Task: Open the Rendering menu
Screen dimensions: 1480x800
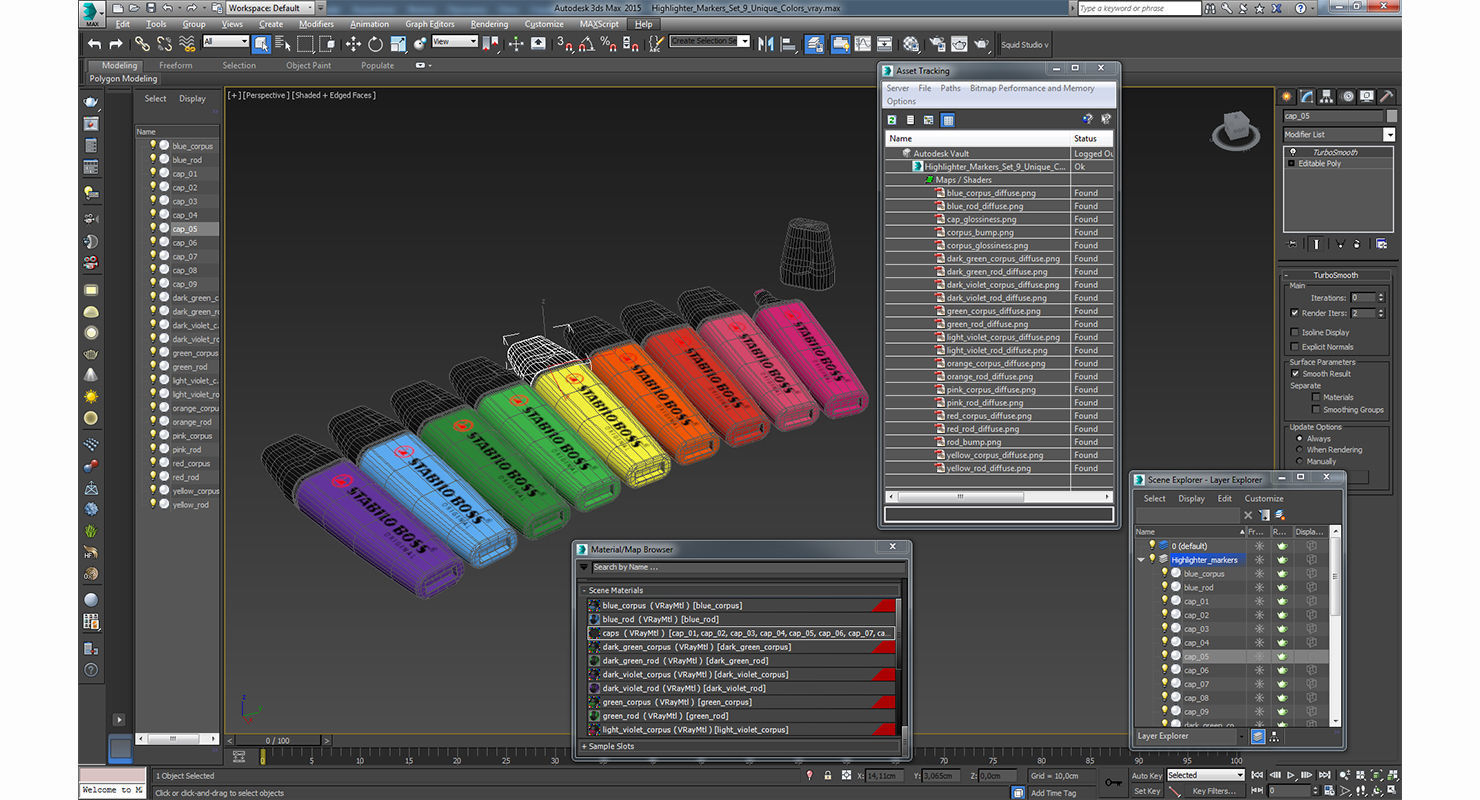Action: pos(489,24)
